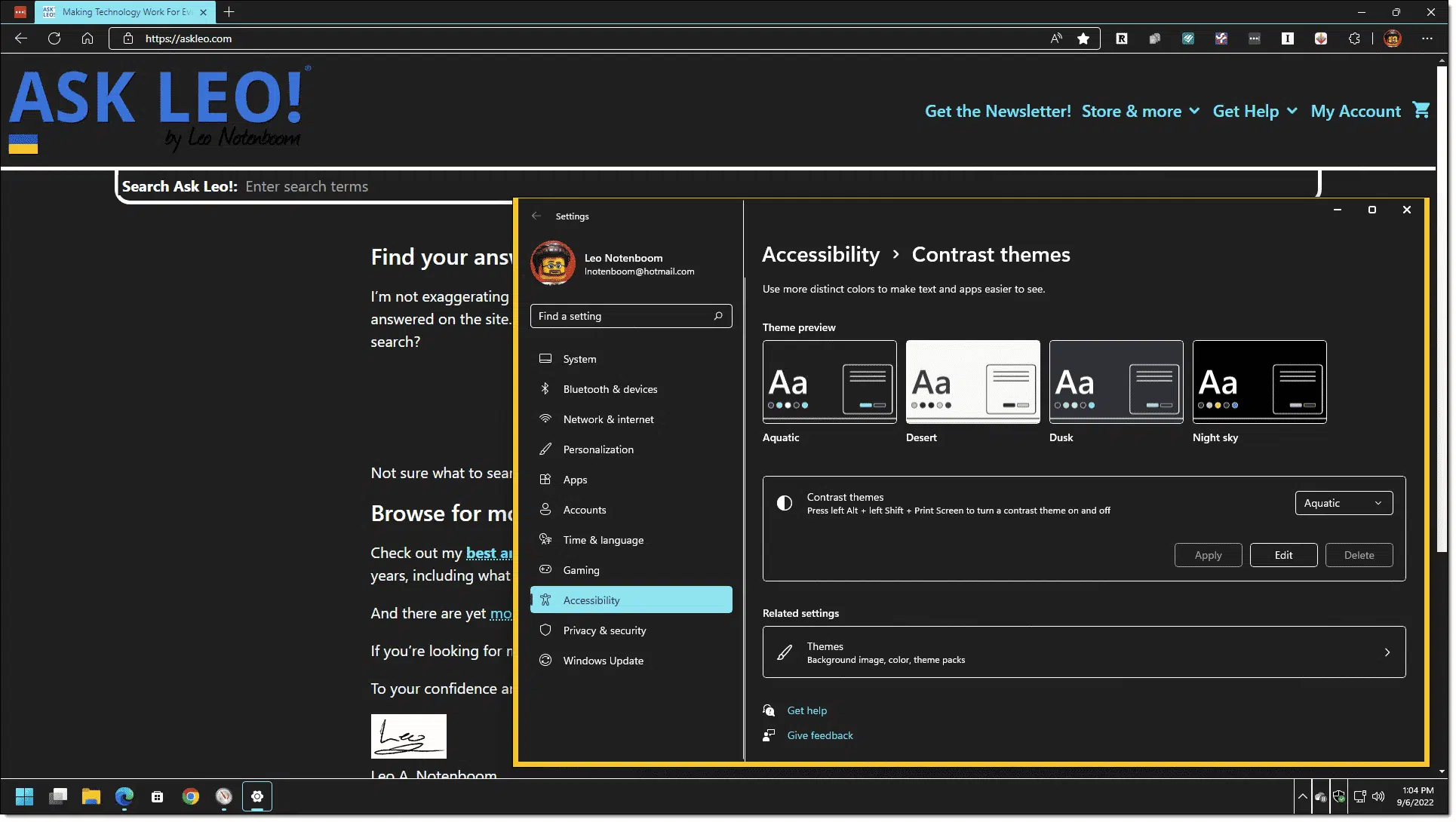
Task: Open the Themes related setting
Action: point(1083,652)
